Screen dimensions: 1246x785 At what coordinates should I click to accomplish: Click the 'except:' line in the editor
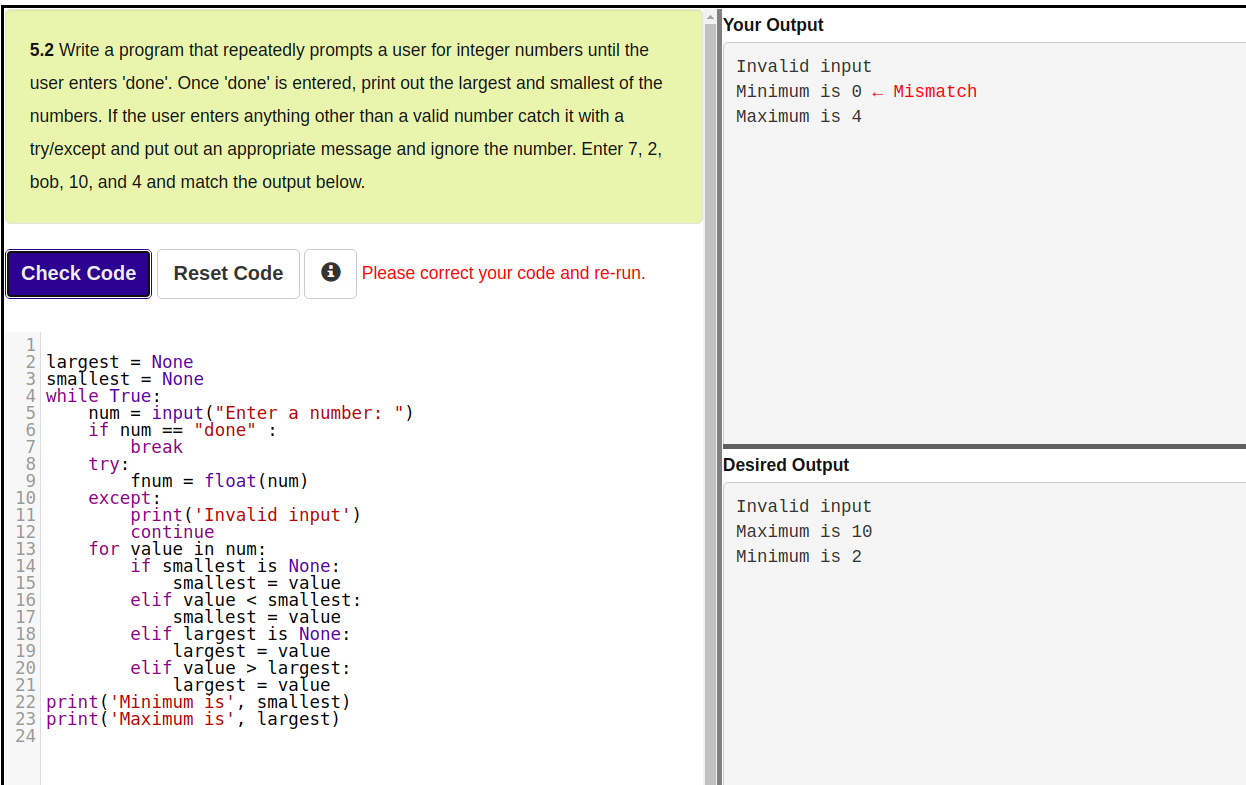pos(125,498)
